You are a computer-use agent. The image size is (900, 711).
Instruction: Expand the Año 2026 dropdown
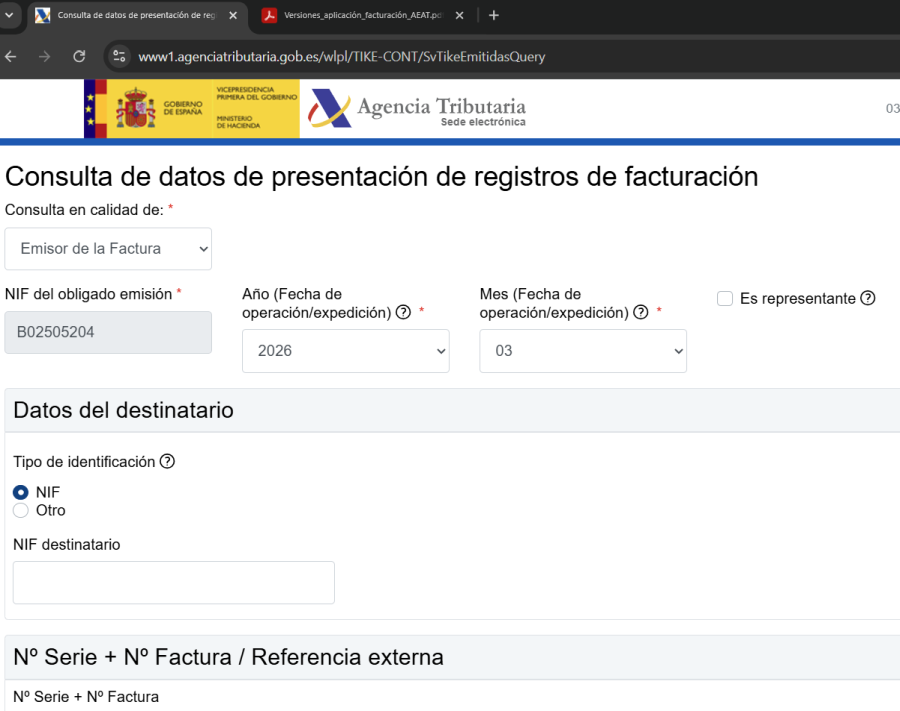click(x=345, y=351)
